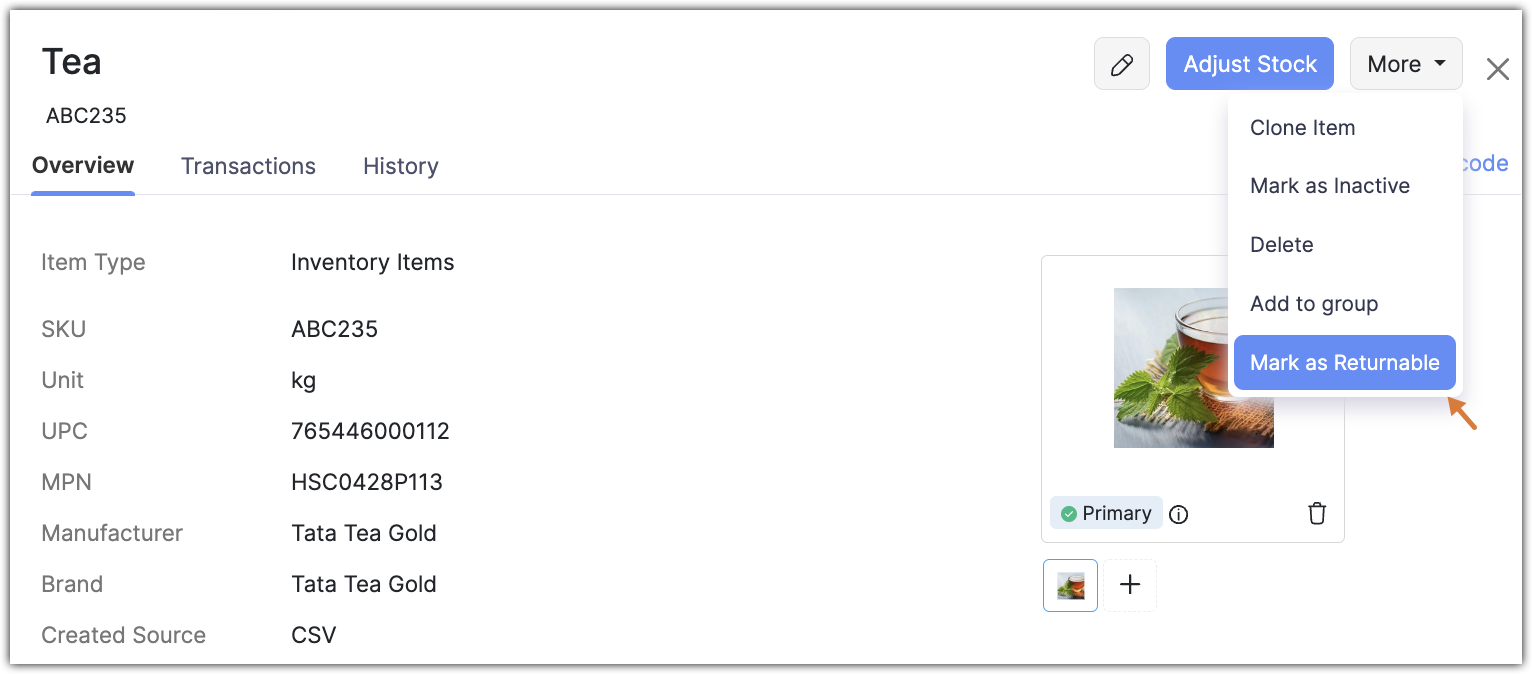Select the small tea image thumbnail
This screenshot has width=1532, height=674.
click(x=1070, y=585)
